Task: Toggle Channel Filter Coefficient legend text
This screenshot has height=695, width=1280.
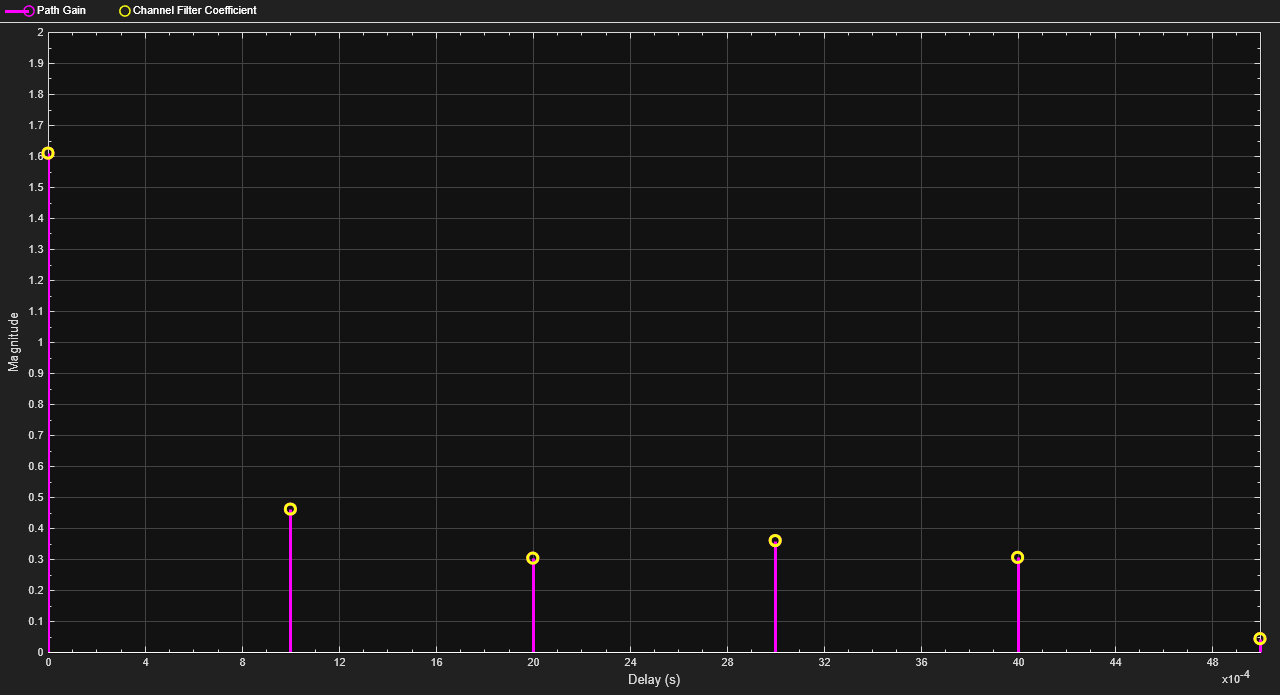Action: coord(194,11)
